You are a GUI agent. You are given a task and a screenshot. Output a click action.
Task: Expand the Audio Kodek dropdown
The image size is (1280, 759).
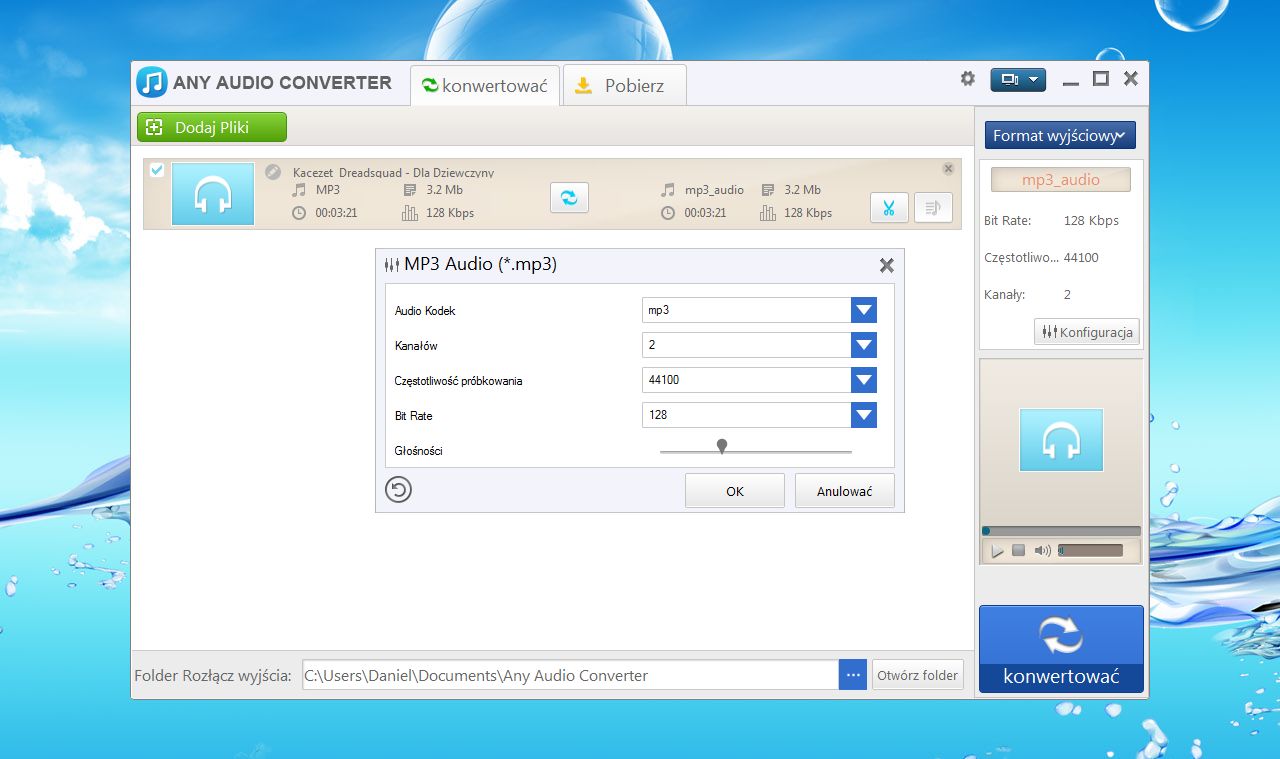click(x=864, y=310)
